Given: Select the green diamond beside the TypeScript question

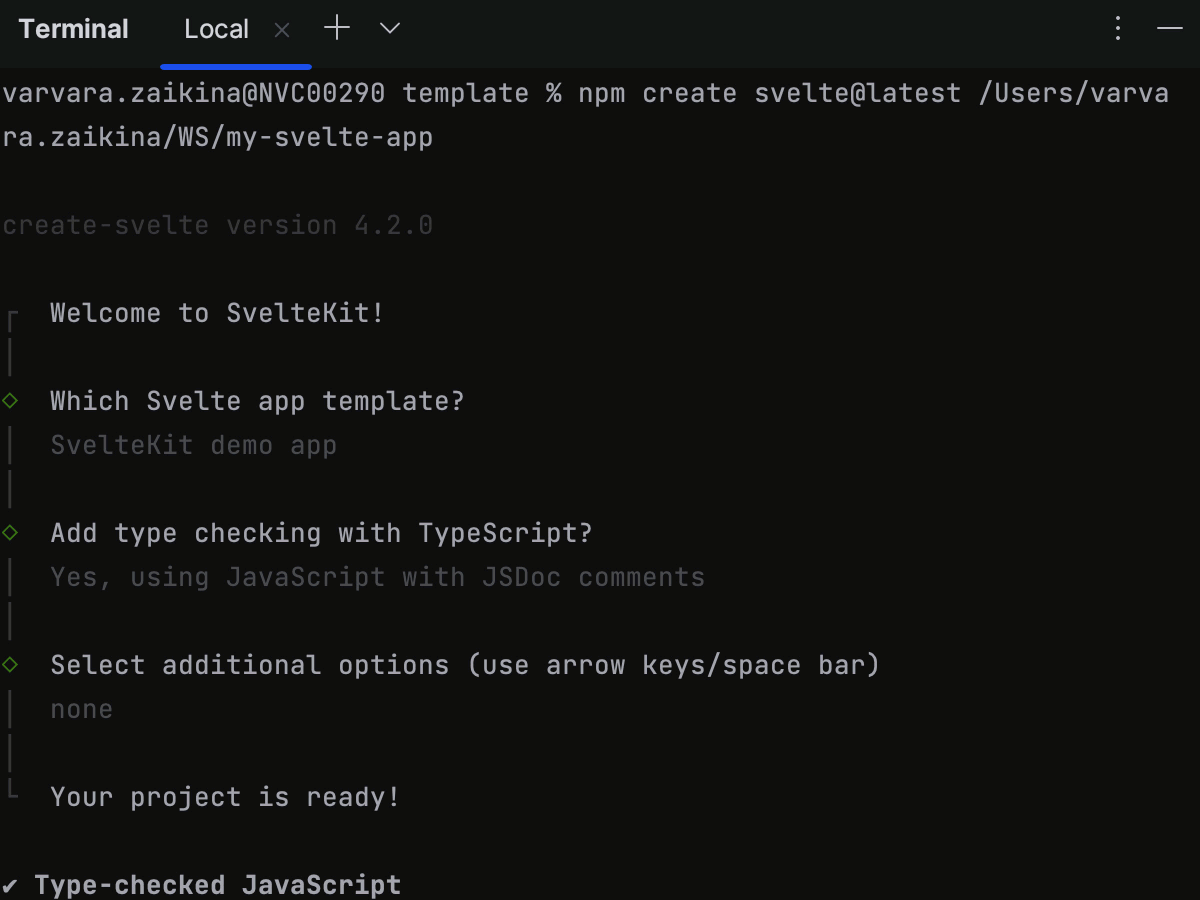Looking at the screenshot, I should click(8, 533).
